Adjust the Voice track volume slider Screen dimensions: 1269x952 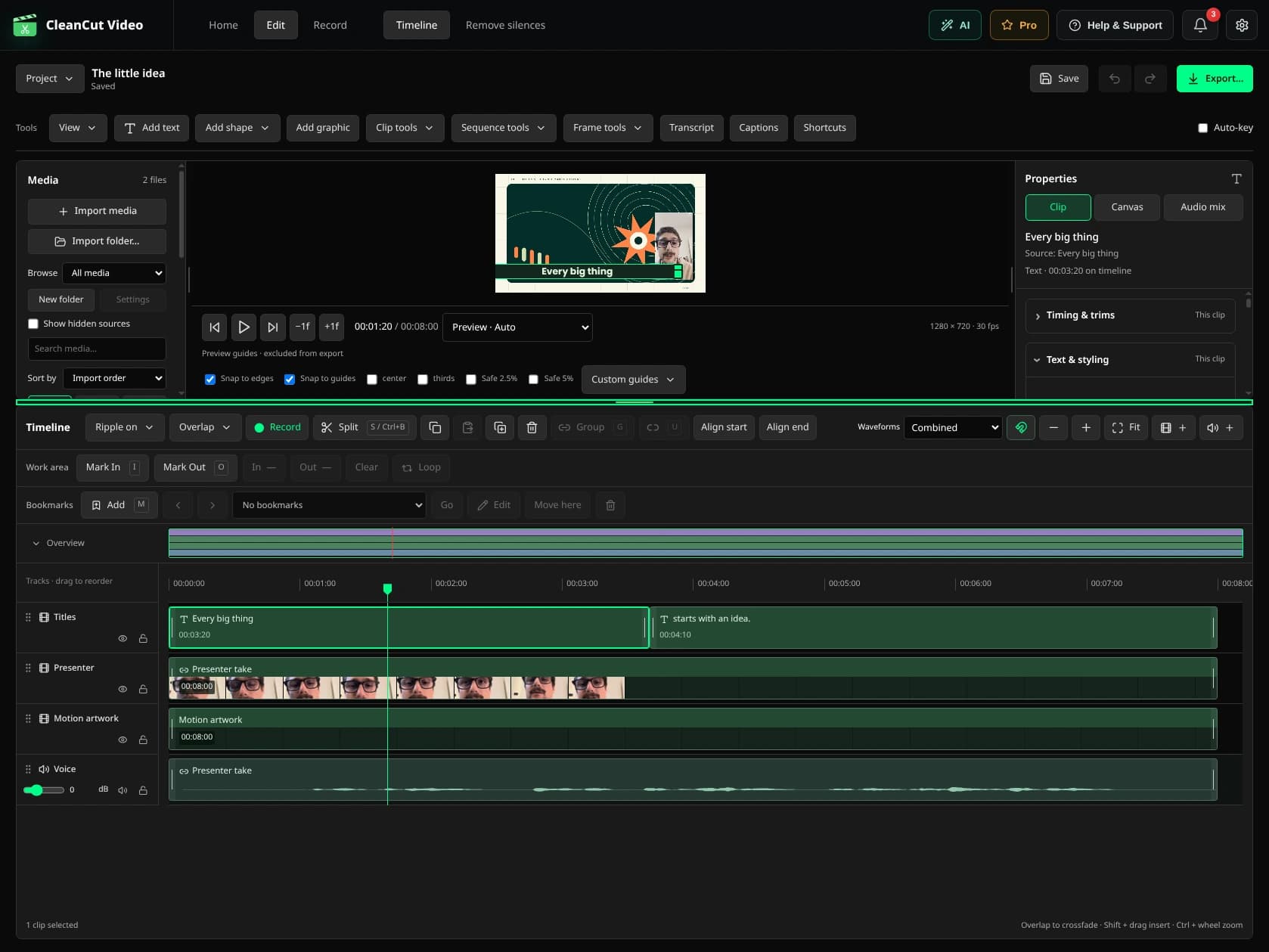pos(43,790)
